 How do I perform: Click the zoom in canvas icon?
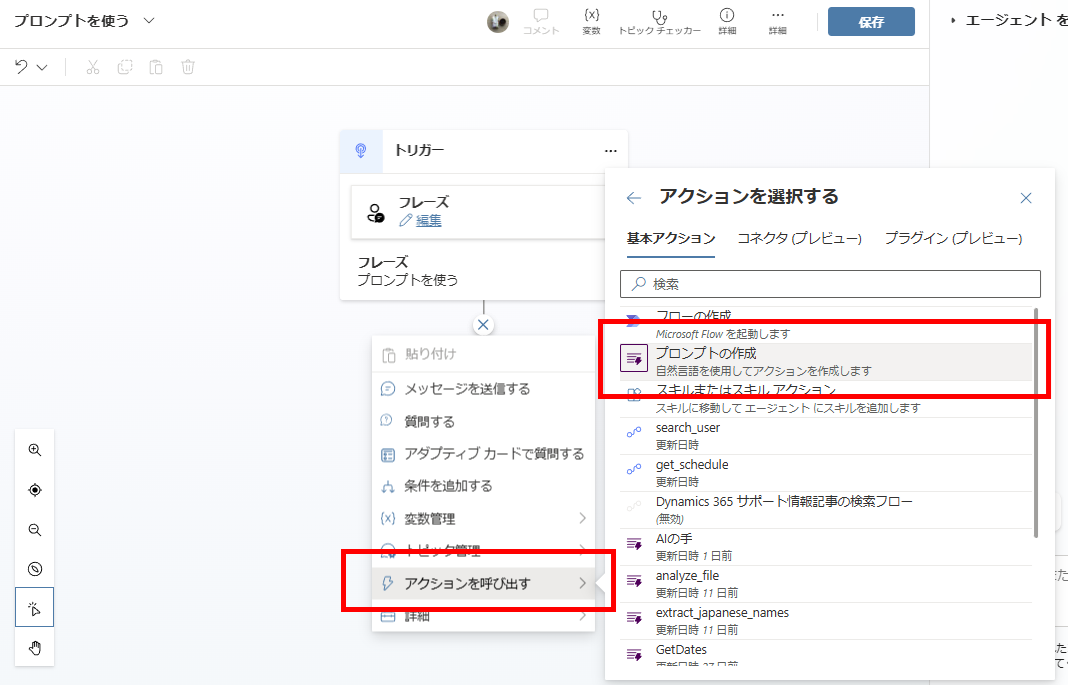point(35,450)
